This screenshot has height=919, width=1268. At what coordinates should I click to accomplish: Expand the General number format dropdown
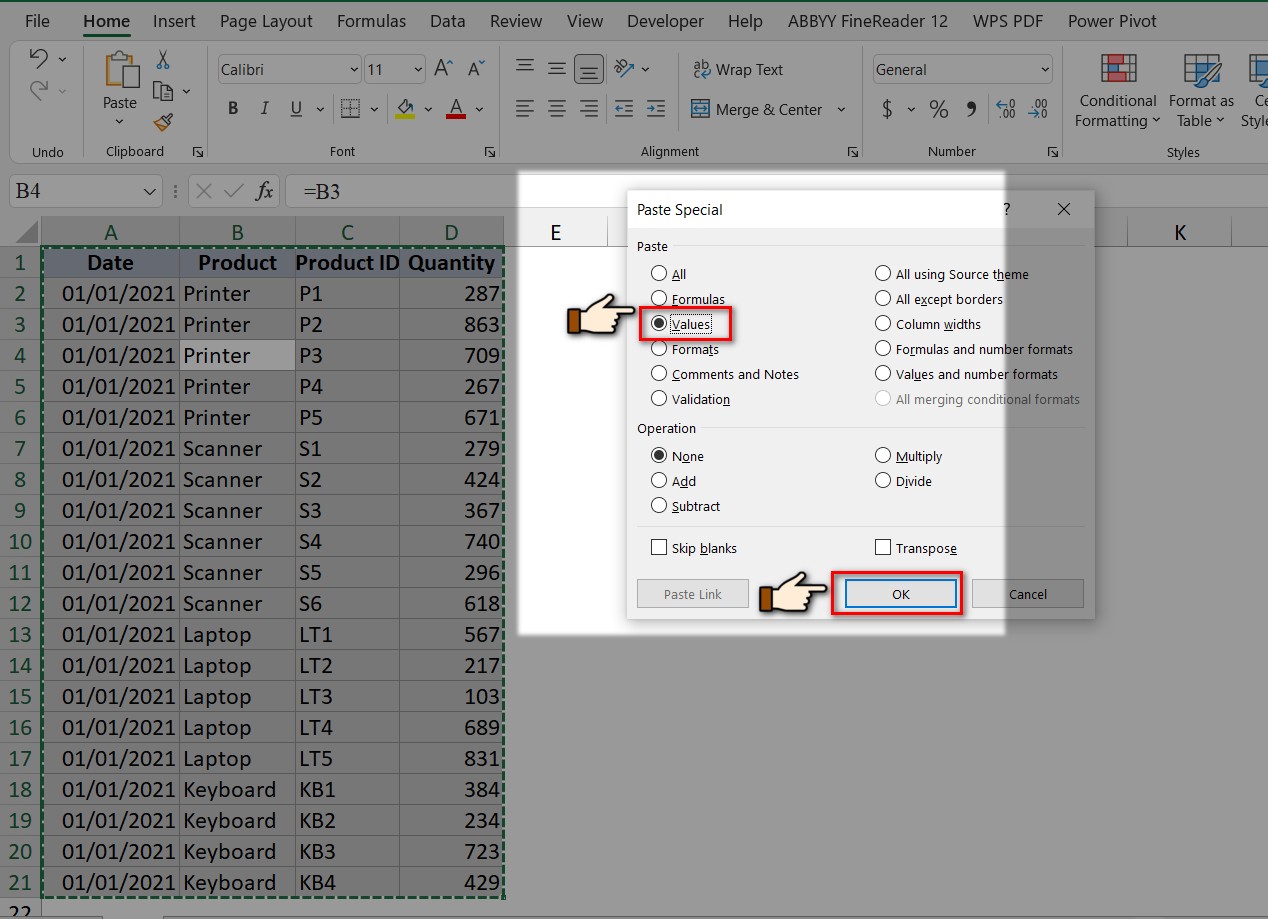[1045, 70]
